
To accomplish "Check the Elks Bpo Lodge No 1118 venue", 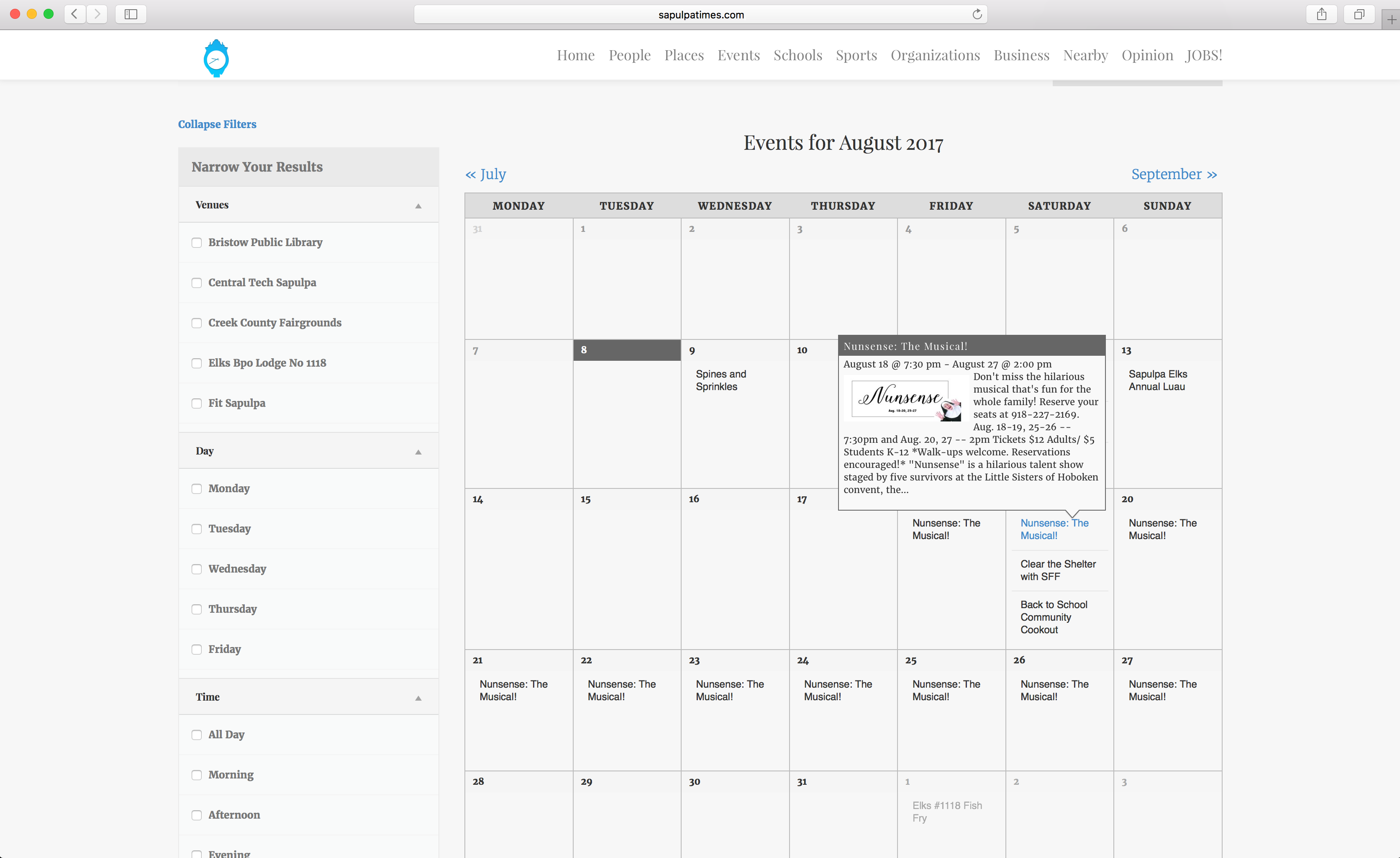I will point(197,363).
